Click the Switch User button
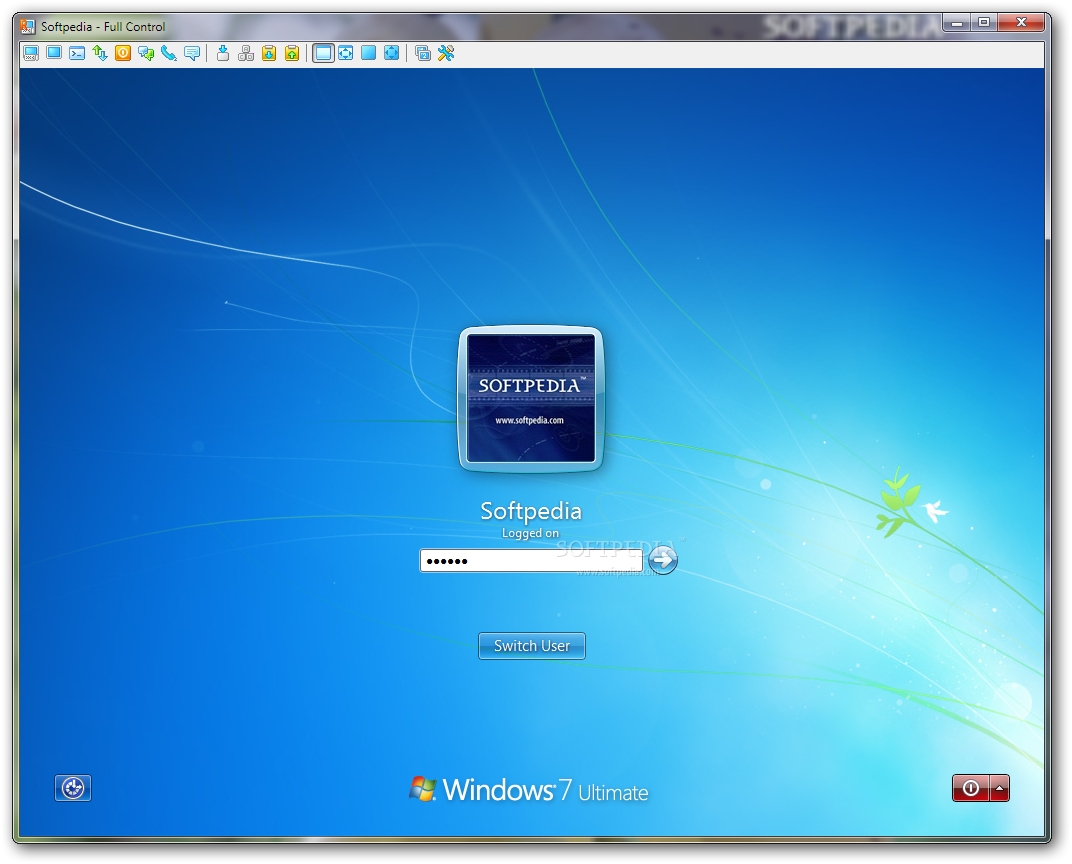The height and width of the screenshot is (864, 1072). (532, 646)
